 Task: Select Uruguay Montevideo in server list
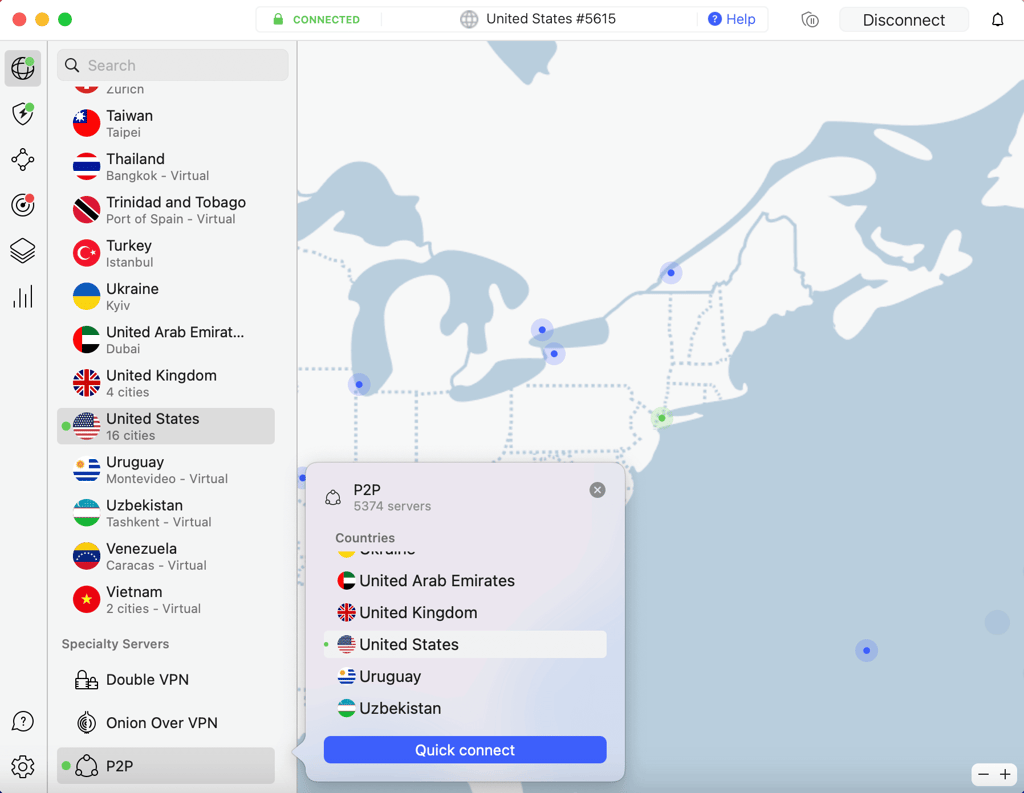pyautogui.click(x=166, y=470)
